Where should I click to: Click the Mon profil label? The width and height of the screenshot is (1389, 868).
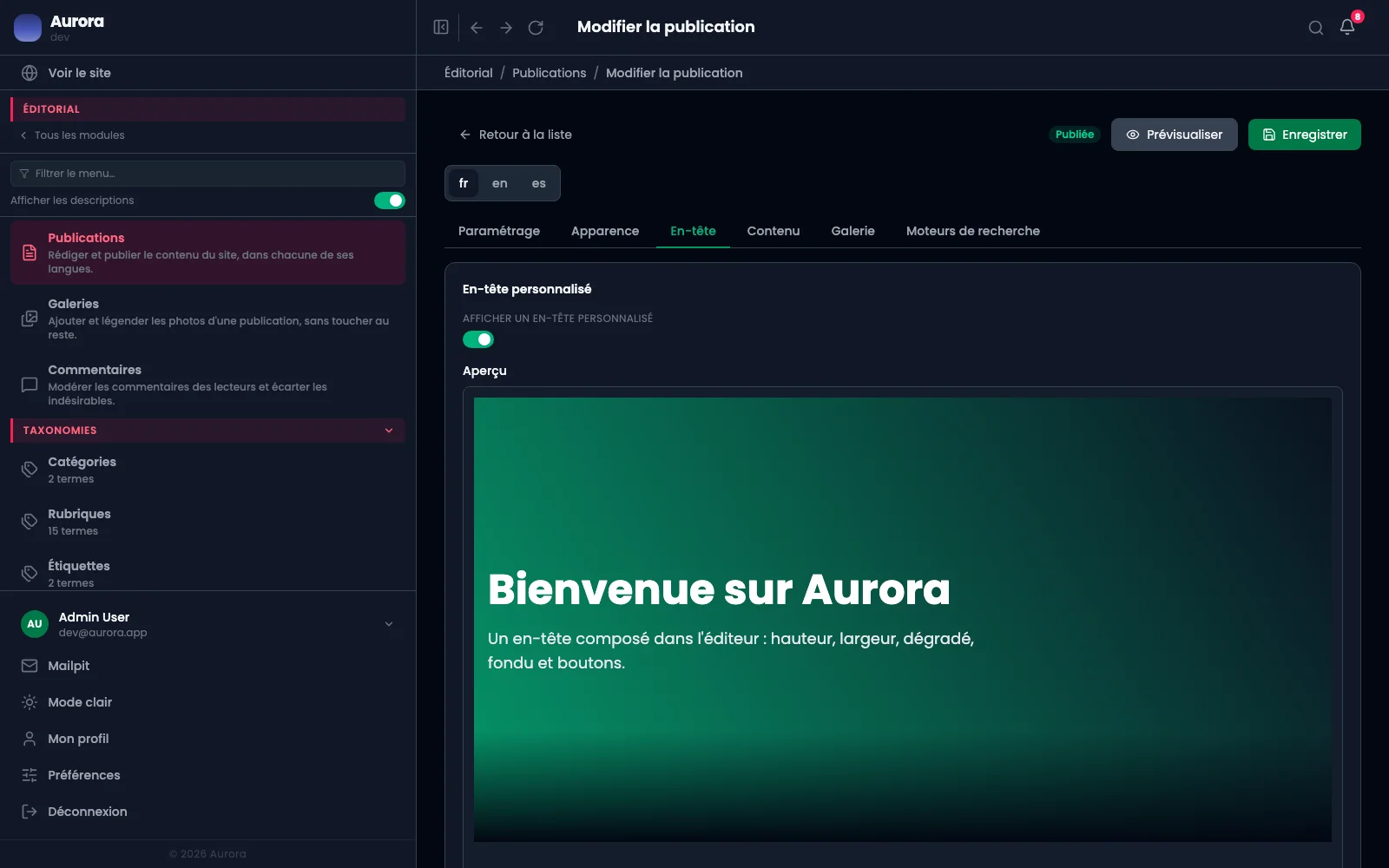tap(78, 739)
